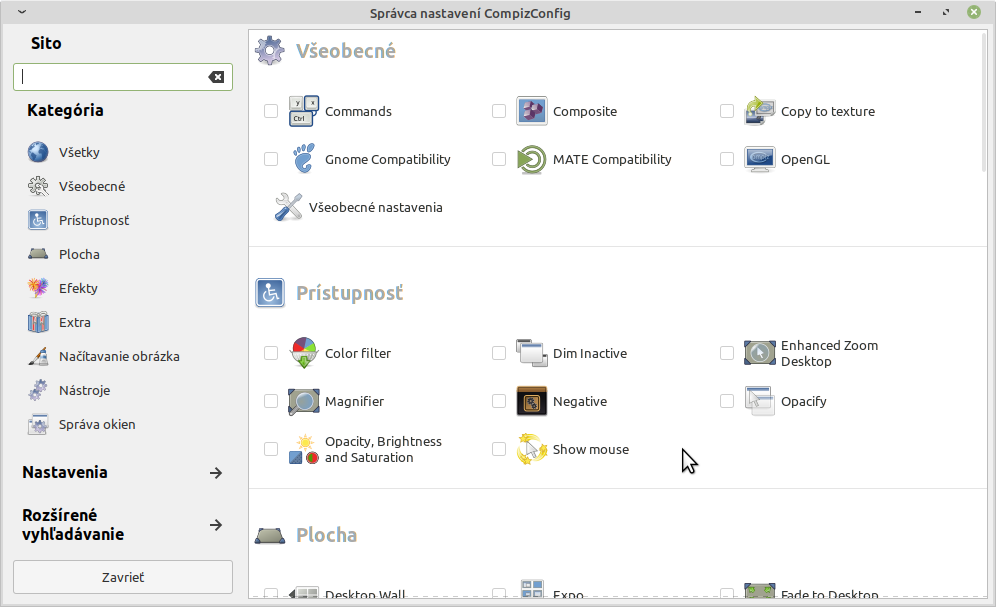
Task: Toggle the MATE Compatibility checkbox
Action: click(x=499, y=159)
